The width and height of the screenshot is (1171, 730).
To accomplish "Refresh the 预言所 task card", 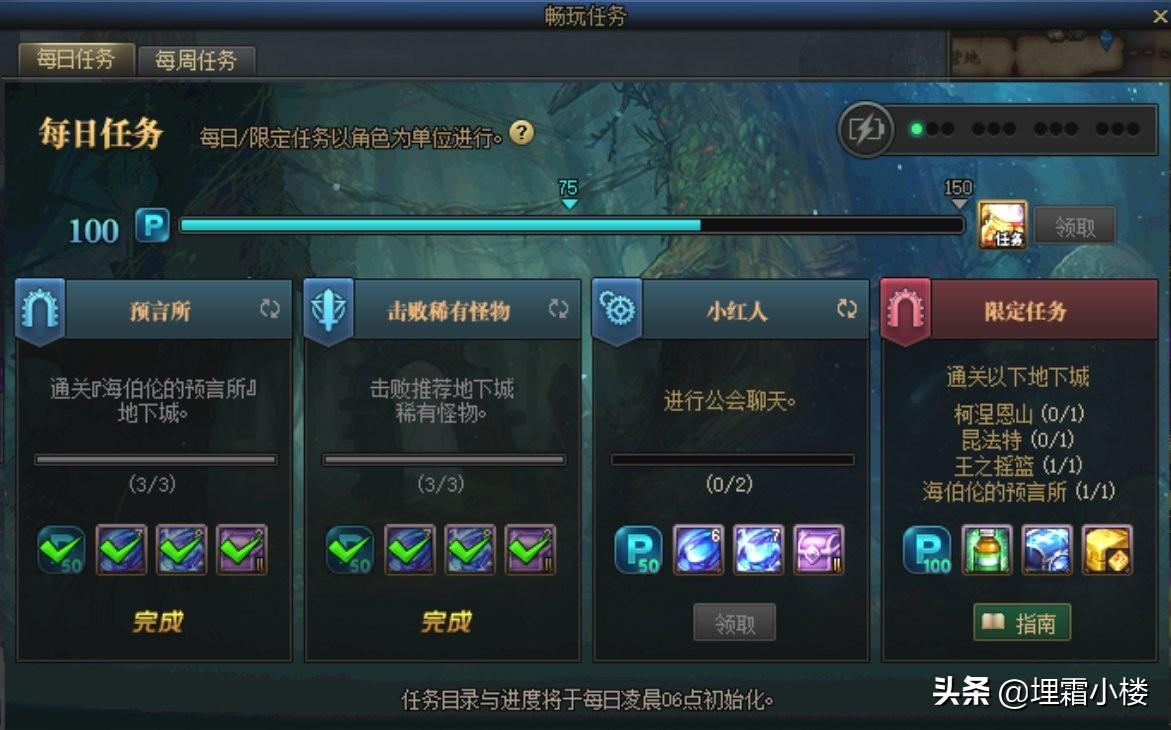I will (270, 309).
